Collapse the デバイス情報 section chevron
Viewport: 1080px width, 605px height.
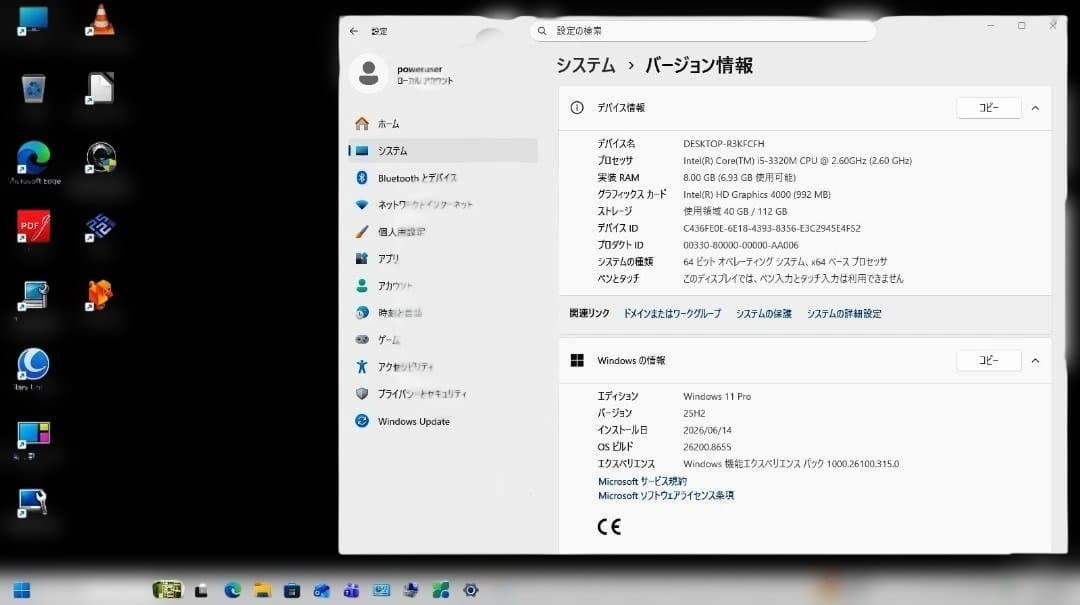[x=1035, y=108]
